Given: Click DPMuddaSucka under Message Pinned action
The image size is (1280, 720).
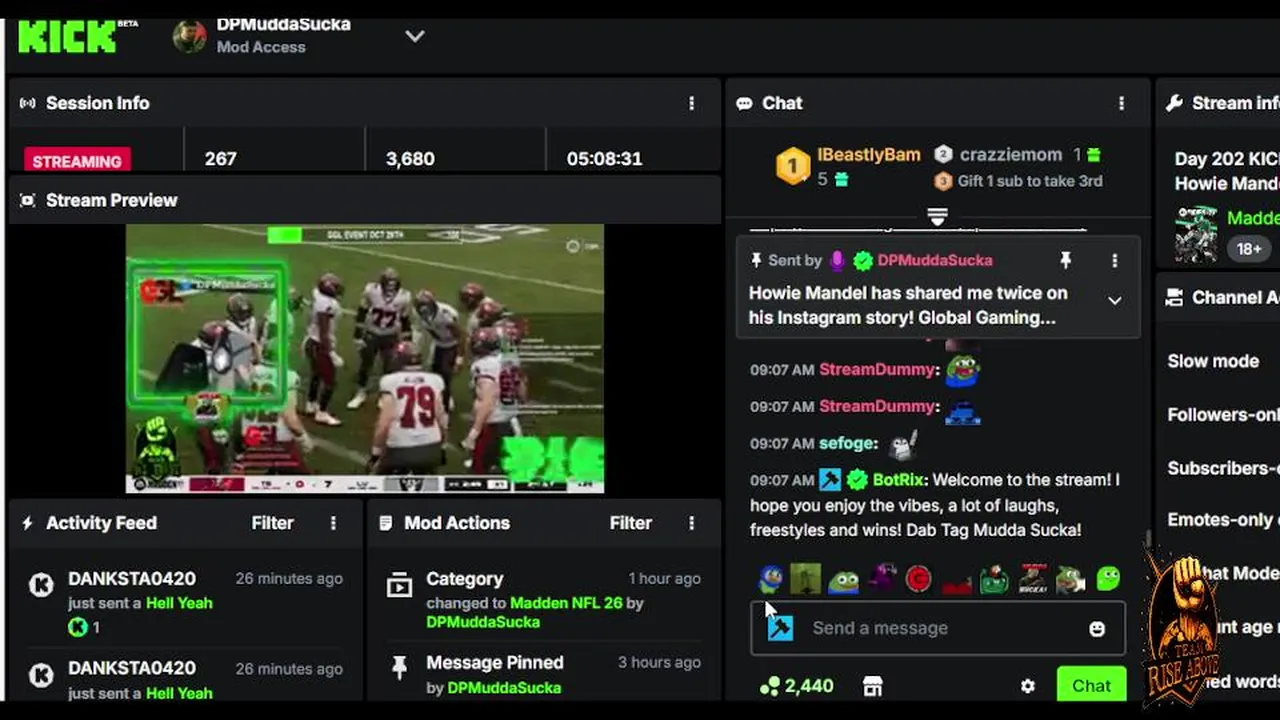Looking at the screenshot, I should point(504,688).
